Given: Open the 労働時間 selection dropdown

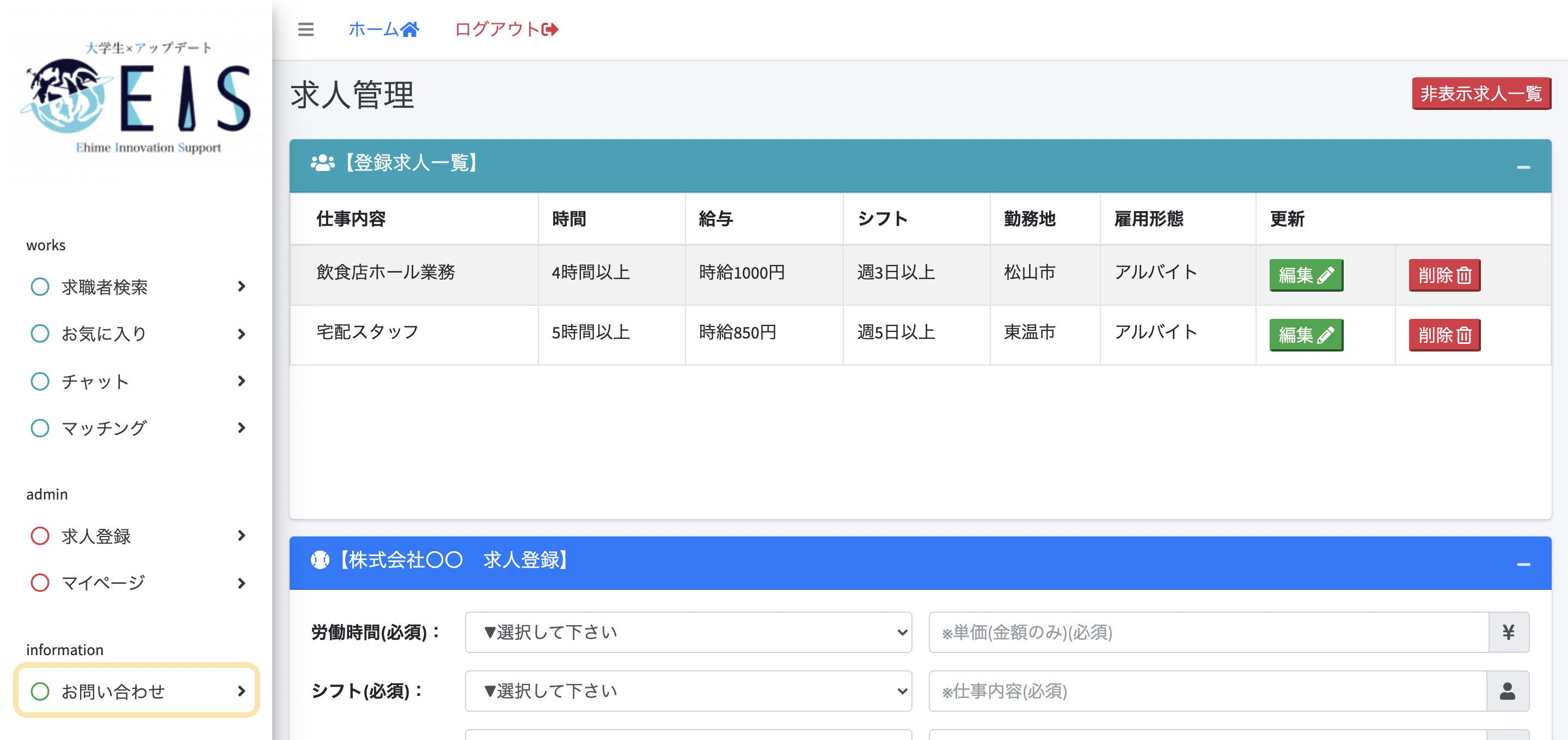Looking at the screenshot, I should (x=688, y=632).
